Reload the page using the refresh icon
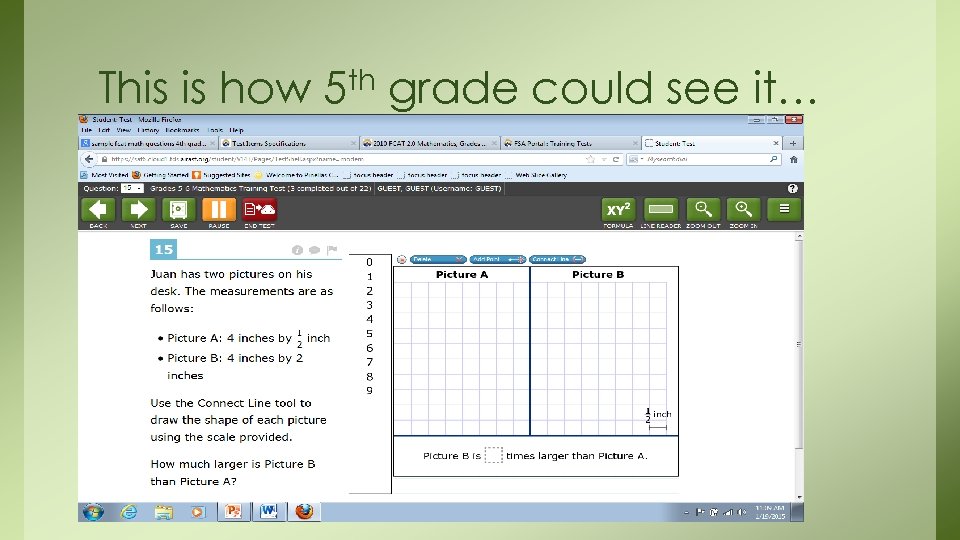Viewport: 960px width, 540px height. (x=616, y=159)
